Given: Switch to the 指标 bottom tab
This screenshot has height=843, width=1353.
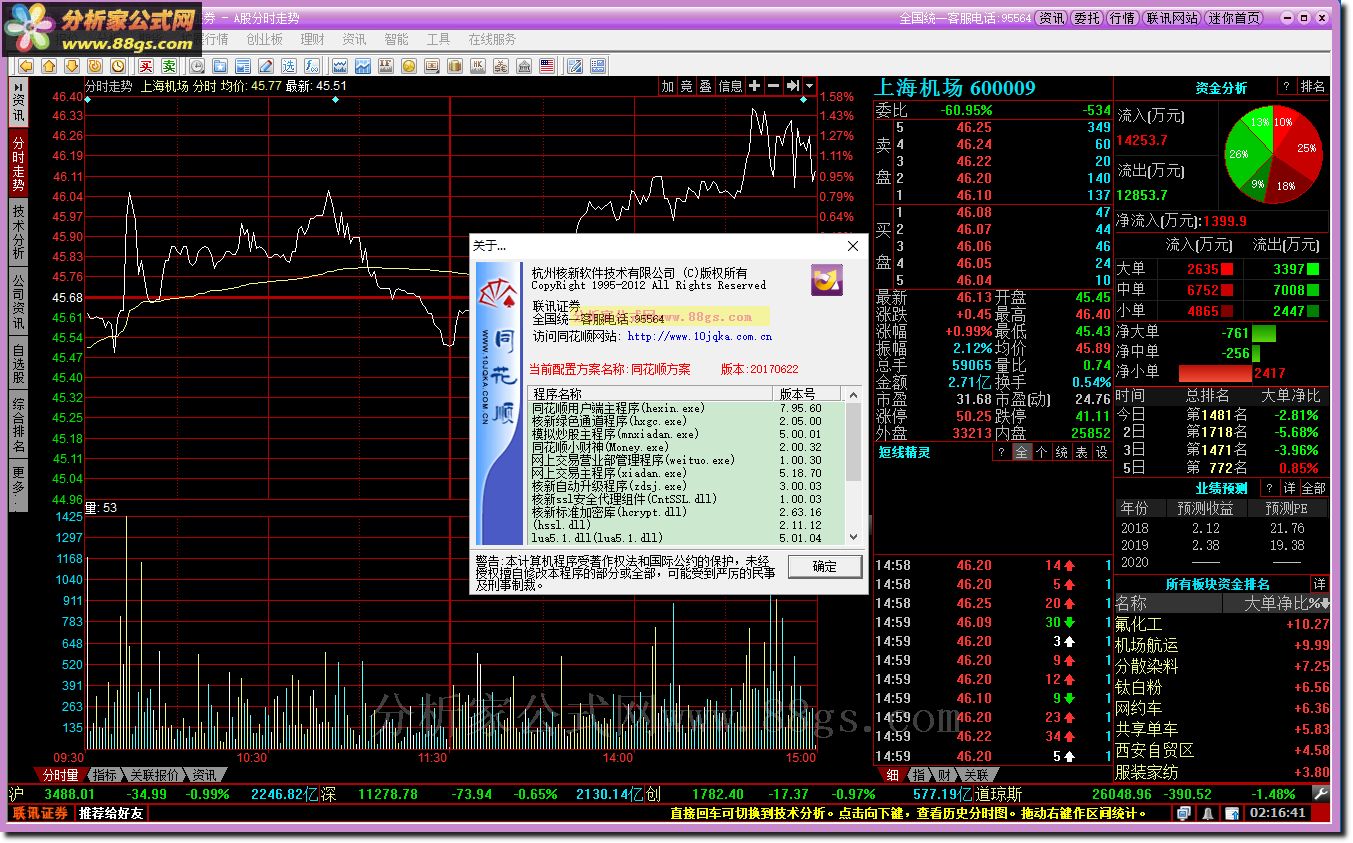Looking at the screenshot, I should click(104, 775).
